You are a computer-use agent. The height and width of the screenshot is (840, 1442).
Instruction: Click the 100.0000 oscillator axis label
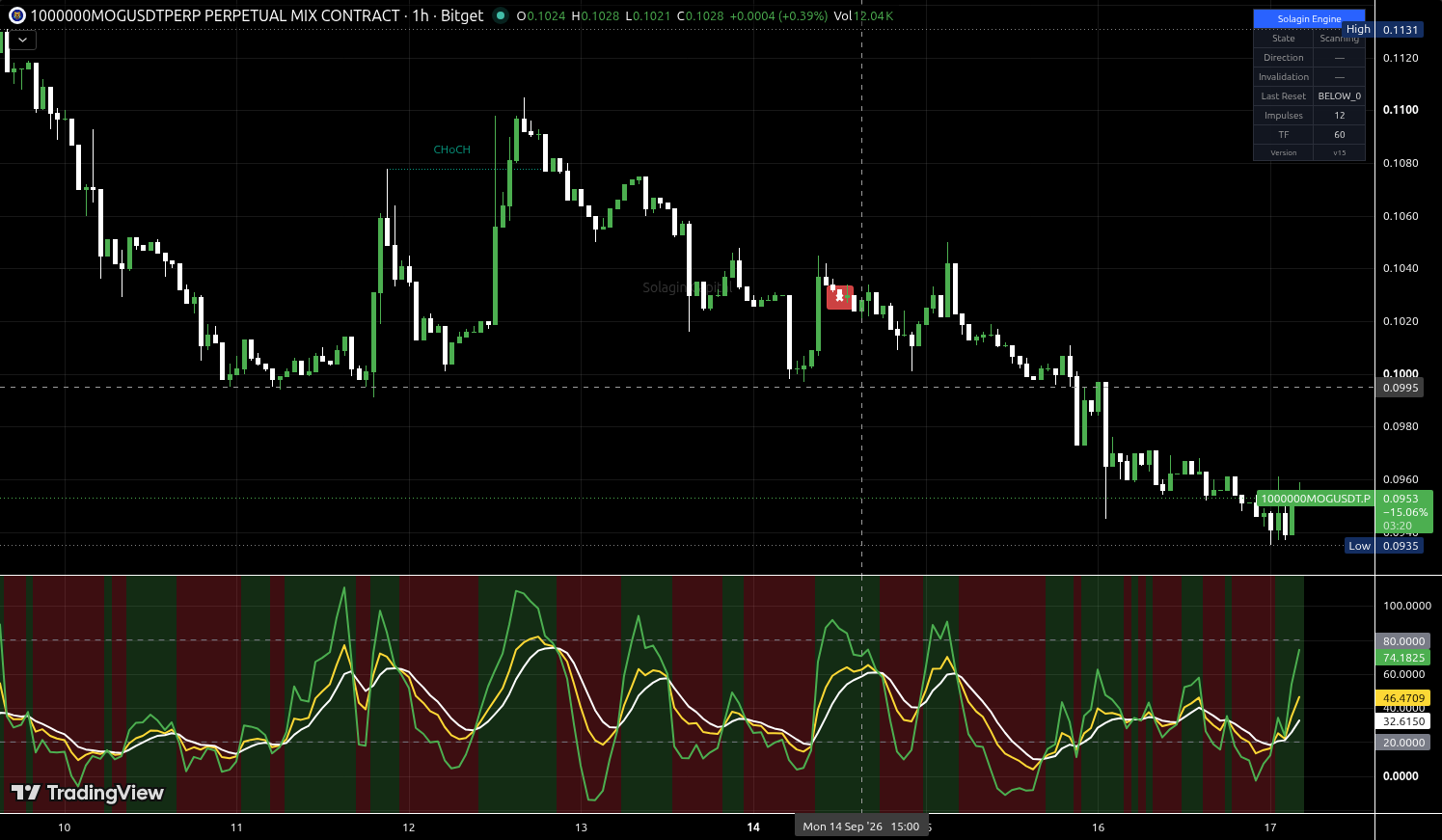tap(1407, 606)
